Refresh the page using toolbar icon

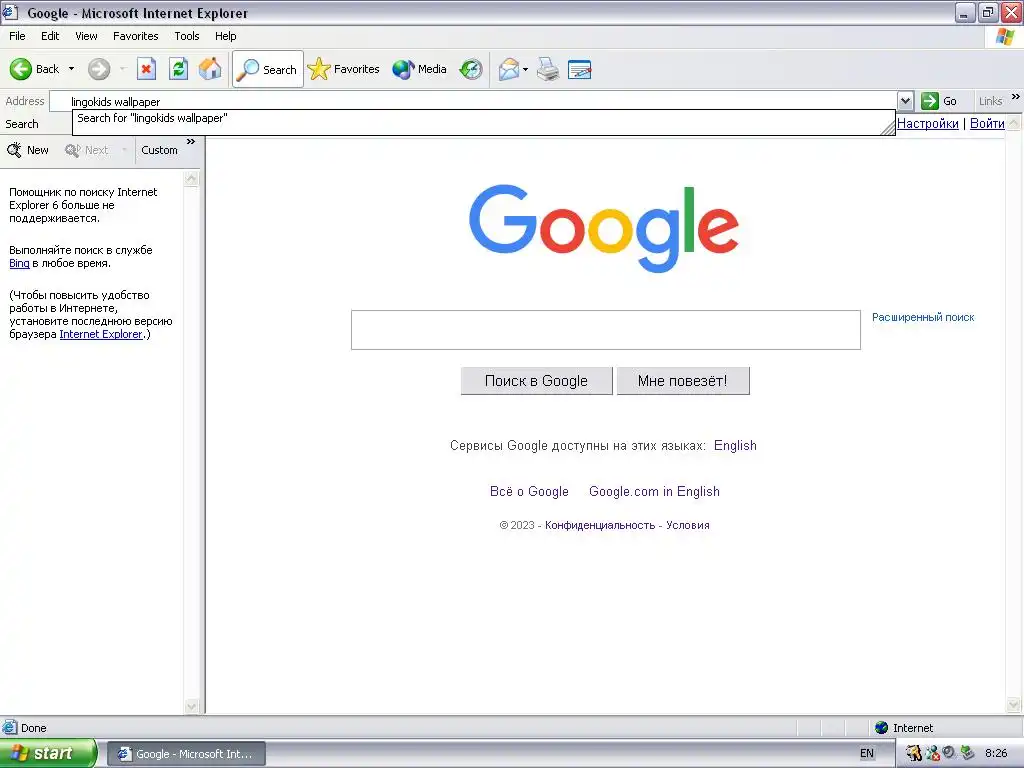178,69
